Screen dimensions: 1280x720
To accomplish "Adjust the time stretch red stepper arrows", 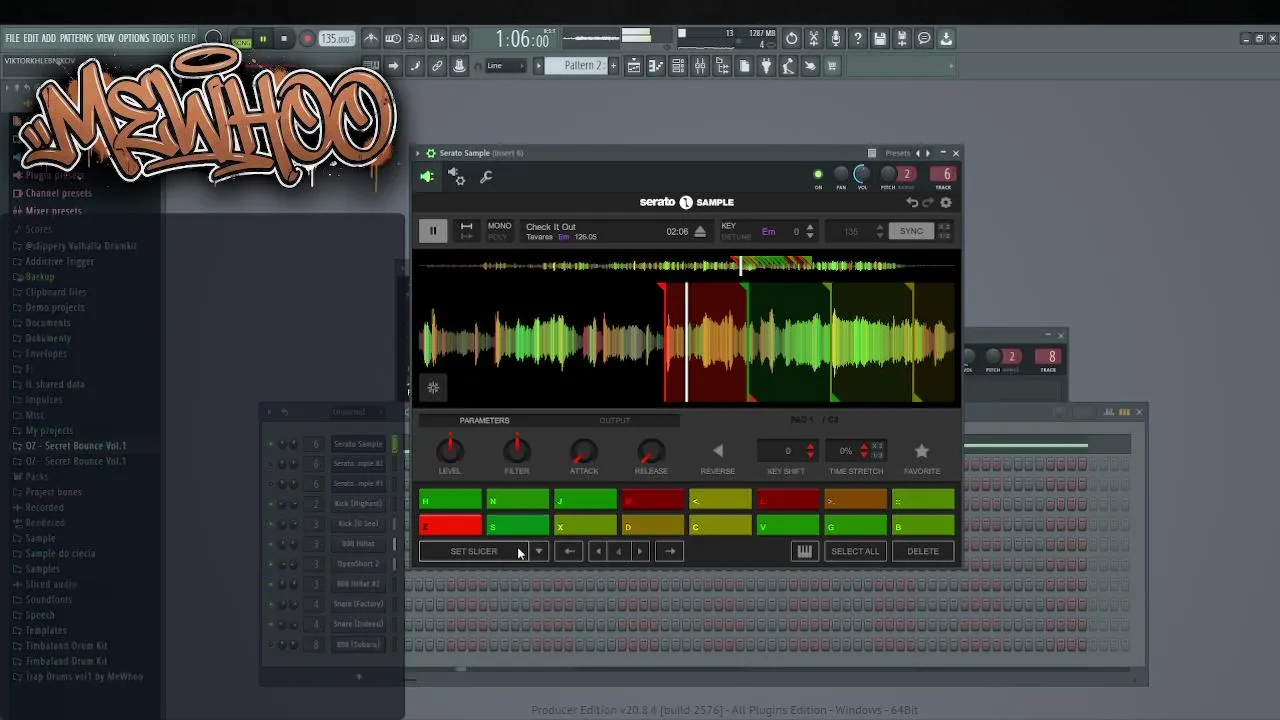I will click(x=864, y=451).
